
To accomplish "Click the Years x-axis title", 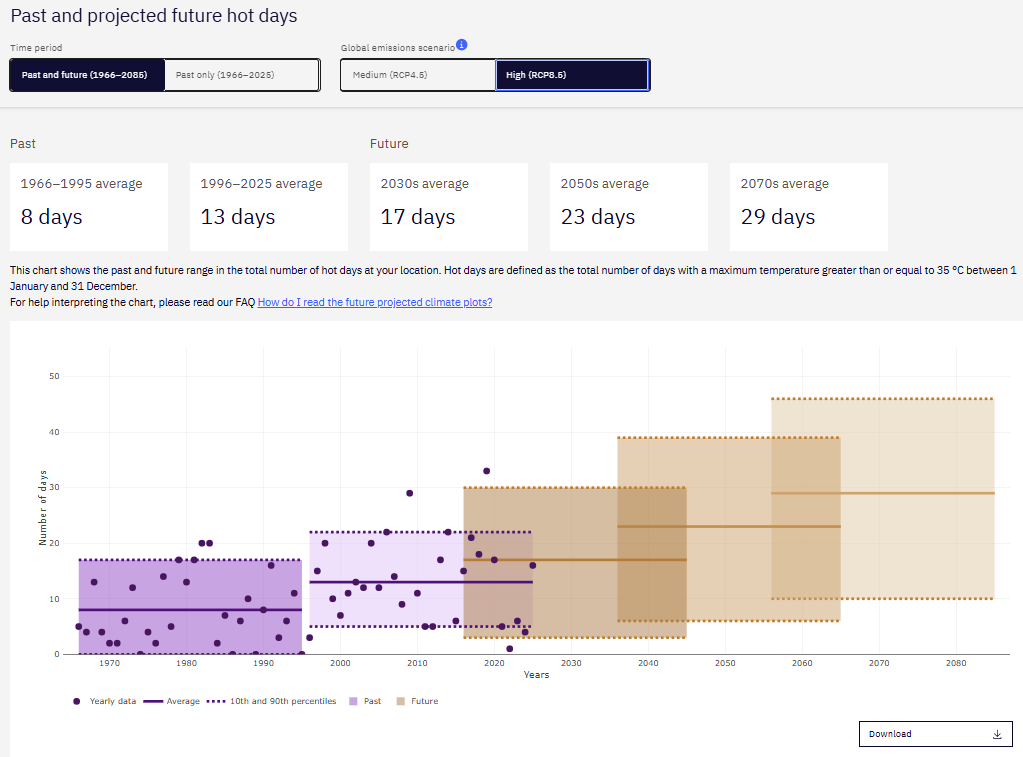I will [x=536, y=675].
